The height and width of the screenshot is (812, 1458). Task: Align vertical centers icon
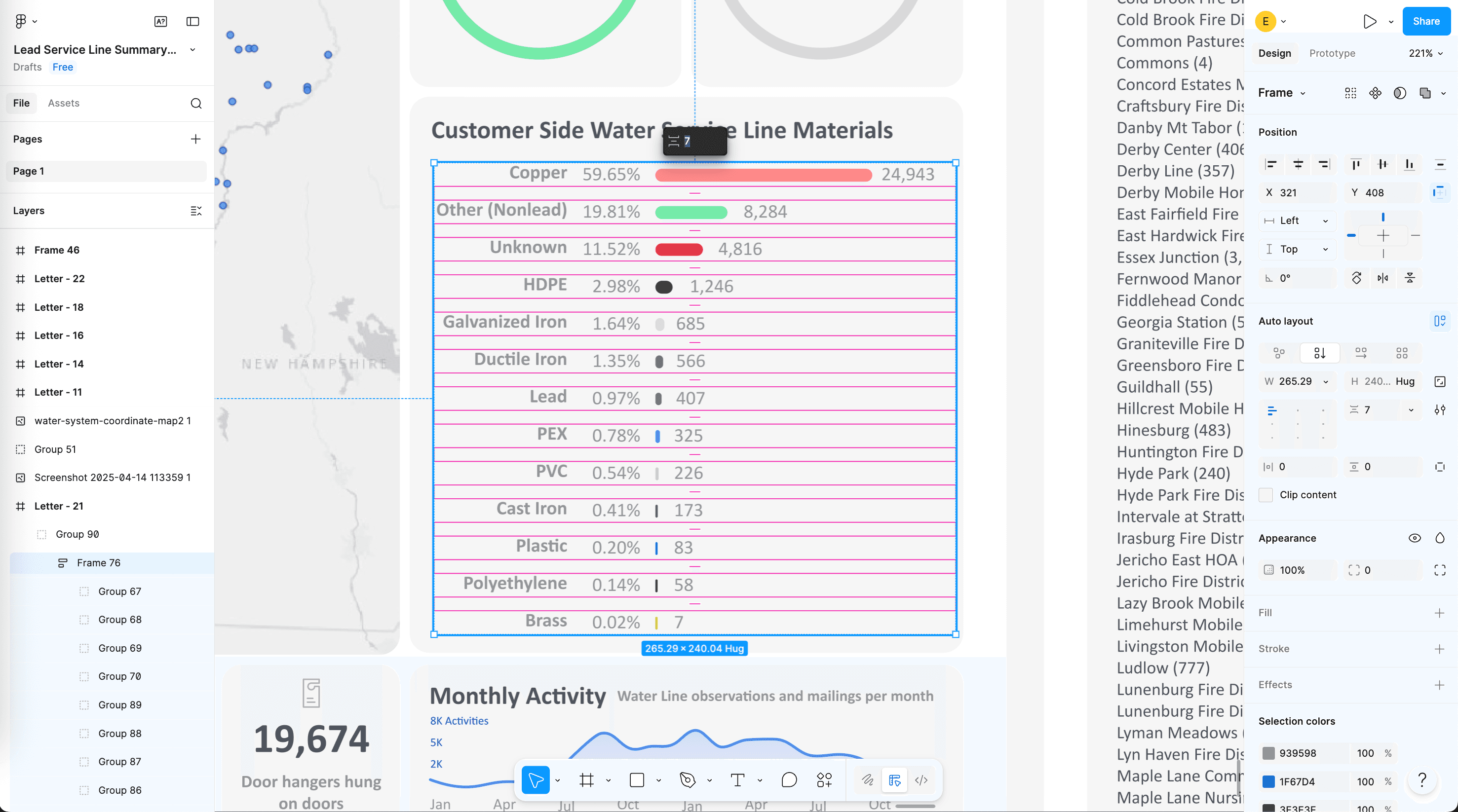(x=1382, y=164)
